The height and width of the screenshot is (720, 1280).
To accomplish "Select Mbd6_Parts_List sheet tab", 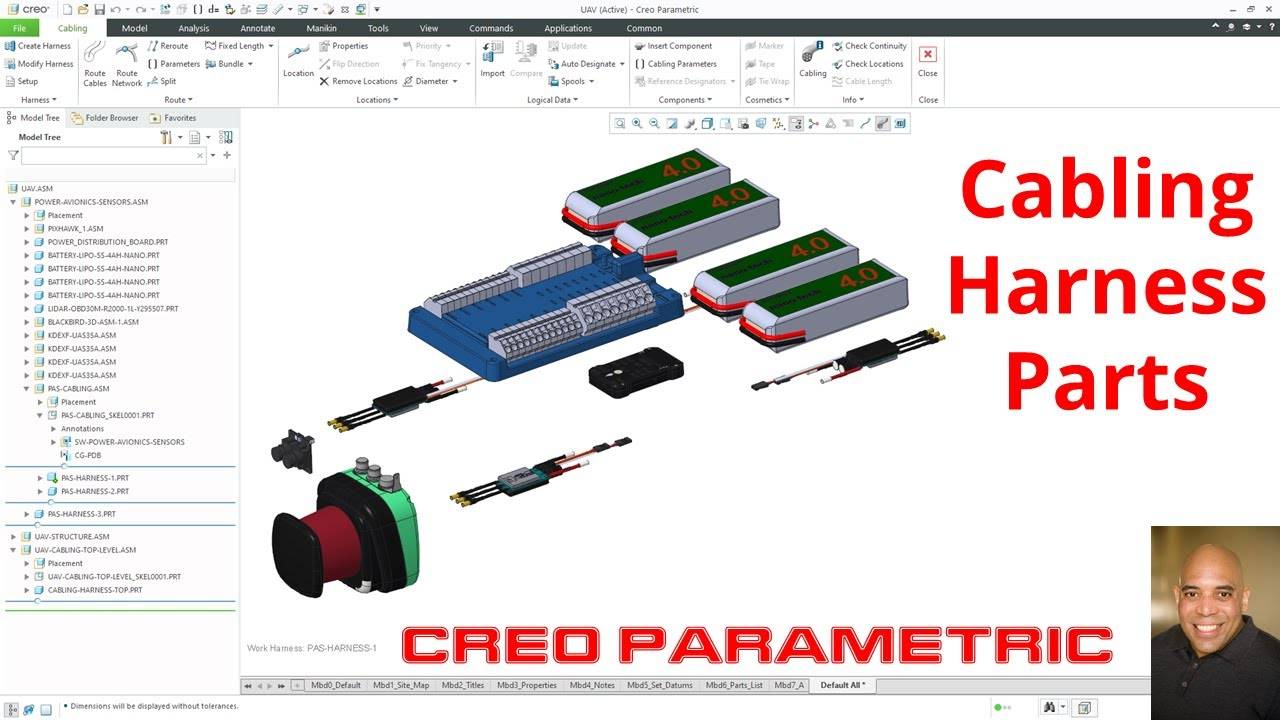I will [734, 685].
